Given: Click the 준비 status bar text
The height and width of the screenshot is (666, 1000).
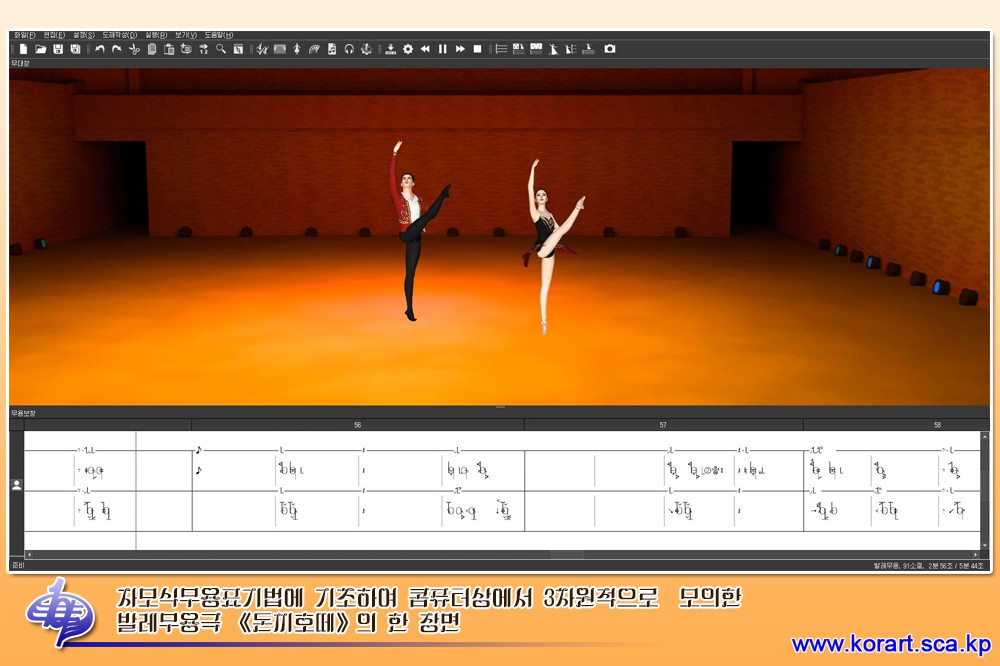Looking at the screenshot, I should (17, 565).
